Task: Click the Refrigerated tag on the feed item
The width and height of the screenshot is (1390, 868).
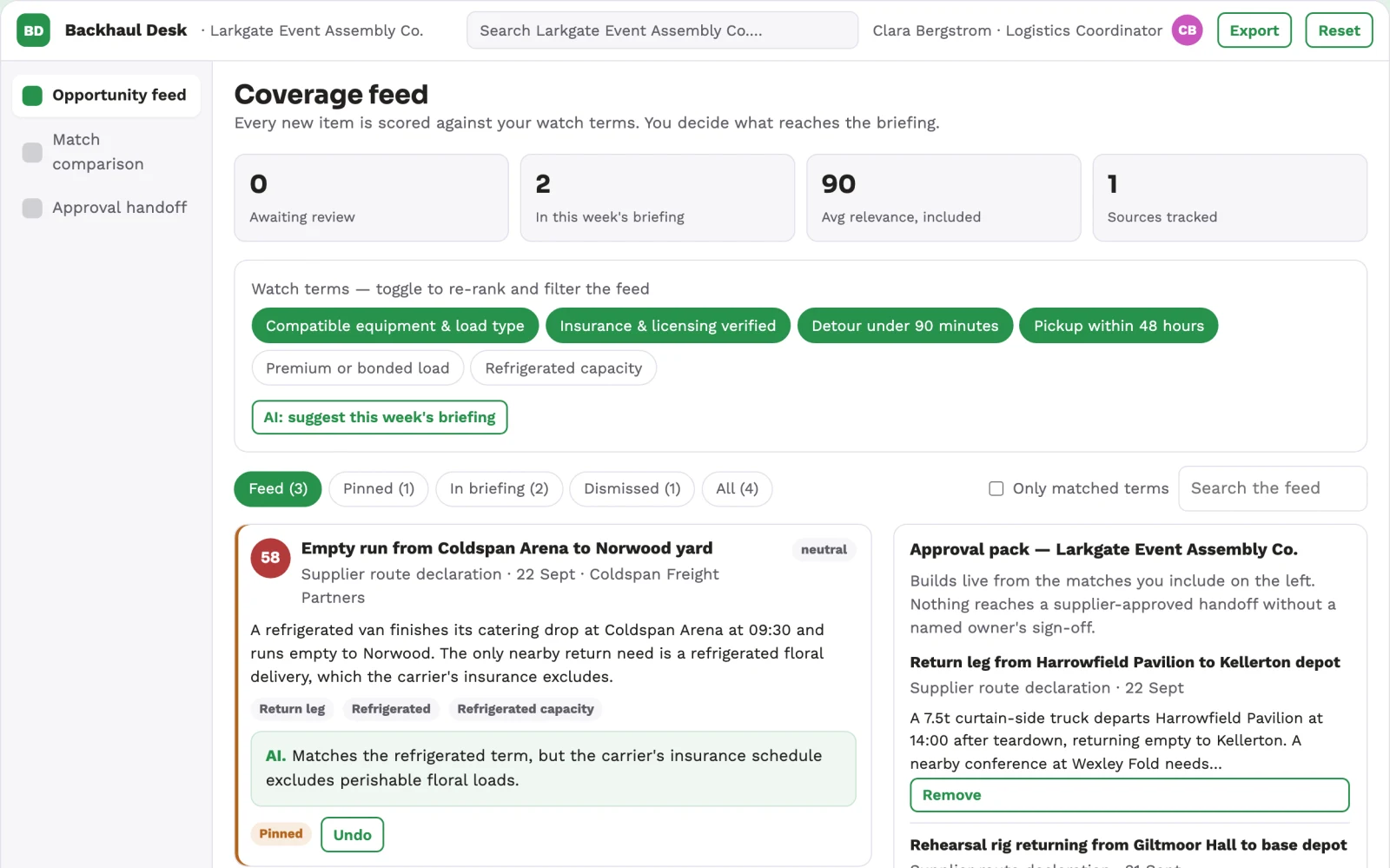Action: (391, 709)
